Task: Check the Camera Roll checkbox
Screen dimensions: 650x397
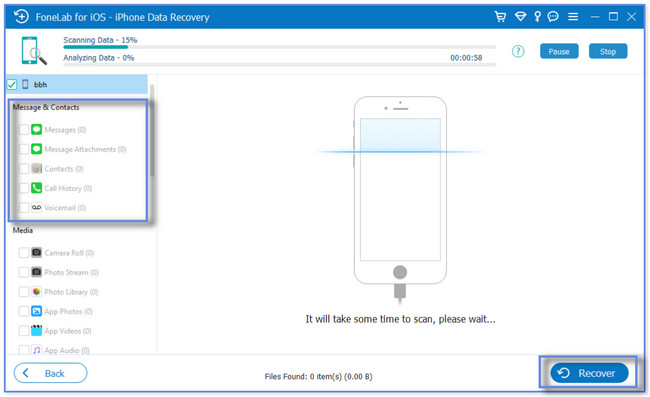Action: tap(24, 253)
